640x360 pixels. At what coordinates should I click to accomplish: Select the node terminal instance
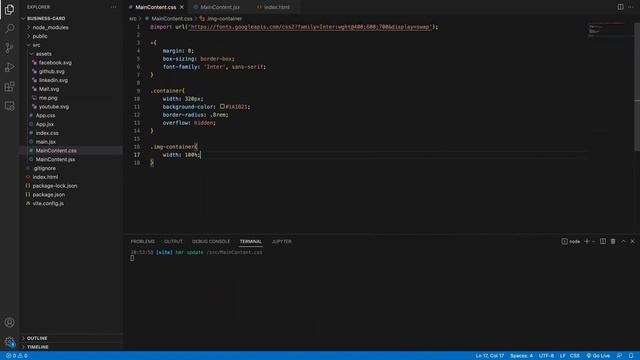(571, 242)
